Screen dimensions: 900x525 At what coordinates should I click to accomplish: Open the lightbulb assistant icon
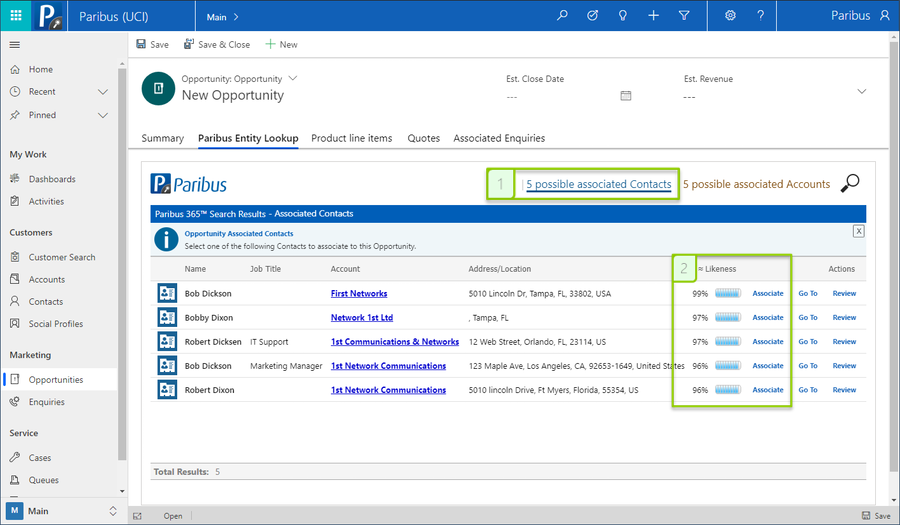(623, 15)
